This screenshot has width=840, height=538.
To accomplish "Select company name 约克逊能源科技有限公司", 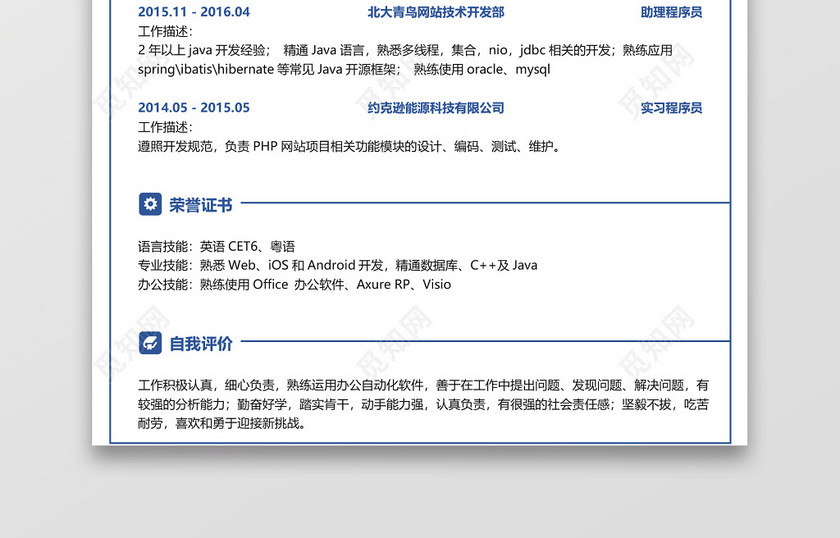I will point(436,108).
